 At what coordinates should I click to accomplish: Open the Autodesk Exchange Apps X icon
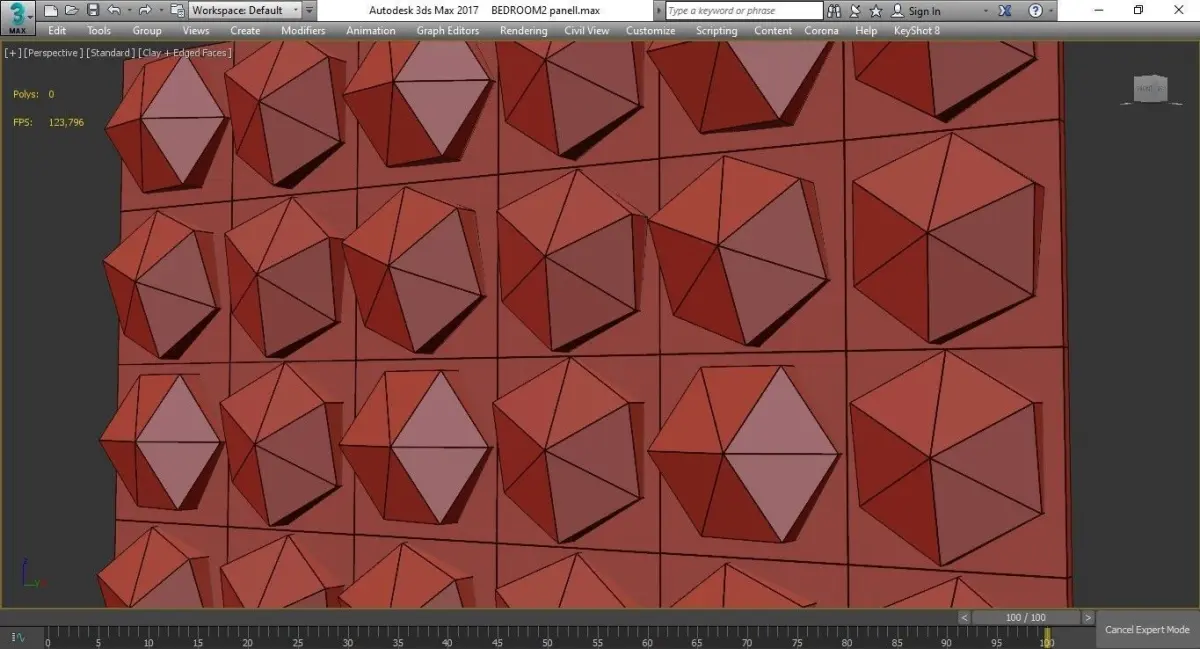pyautogui.click(x=1005, y=11)
